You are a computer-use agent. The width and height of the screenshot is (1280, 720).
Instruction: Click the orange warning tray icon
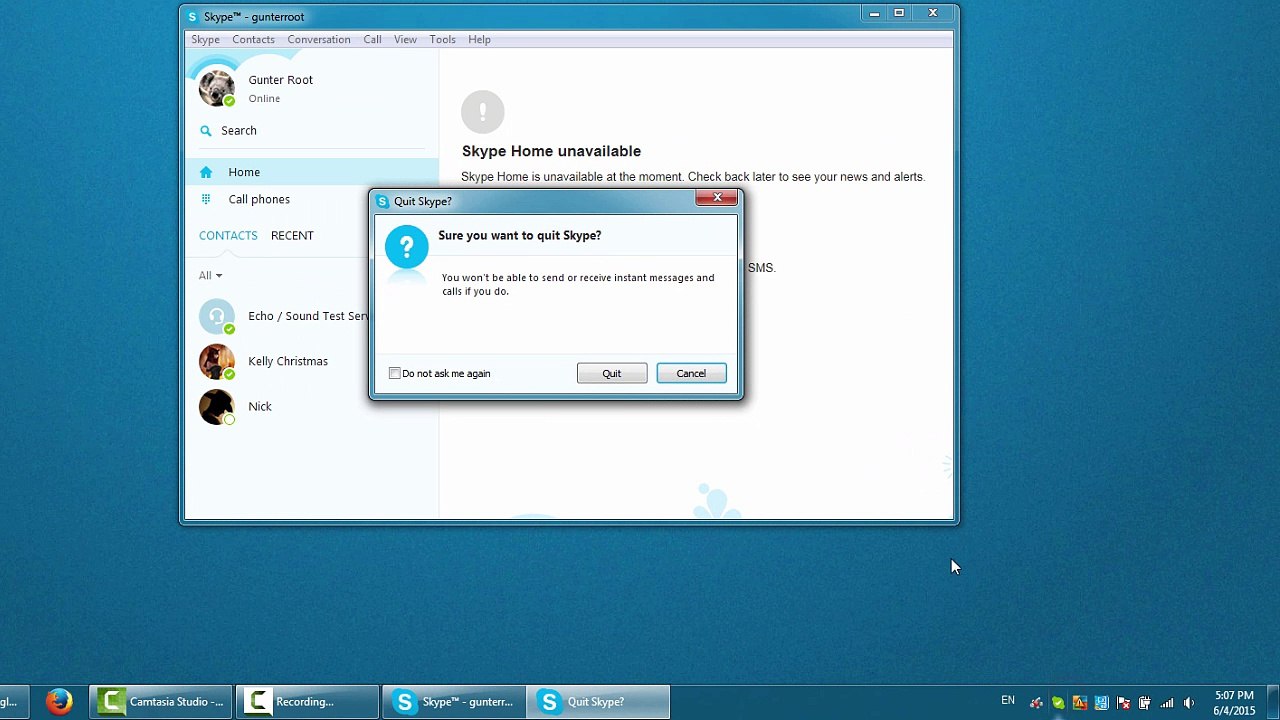[x=1080, y=702]
